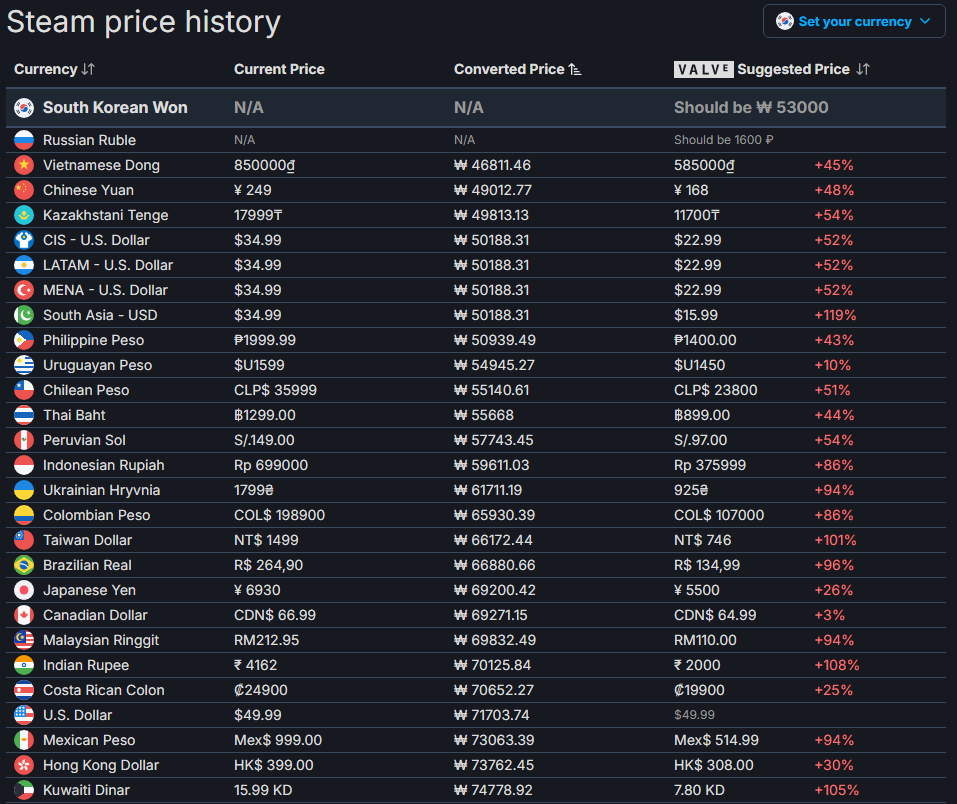
Task: Click the South Asia - USD flag icon
Action: [24, 315]
